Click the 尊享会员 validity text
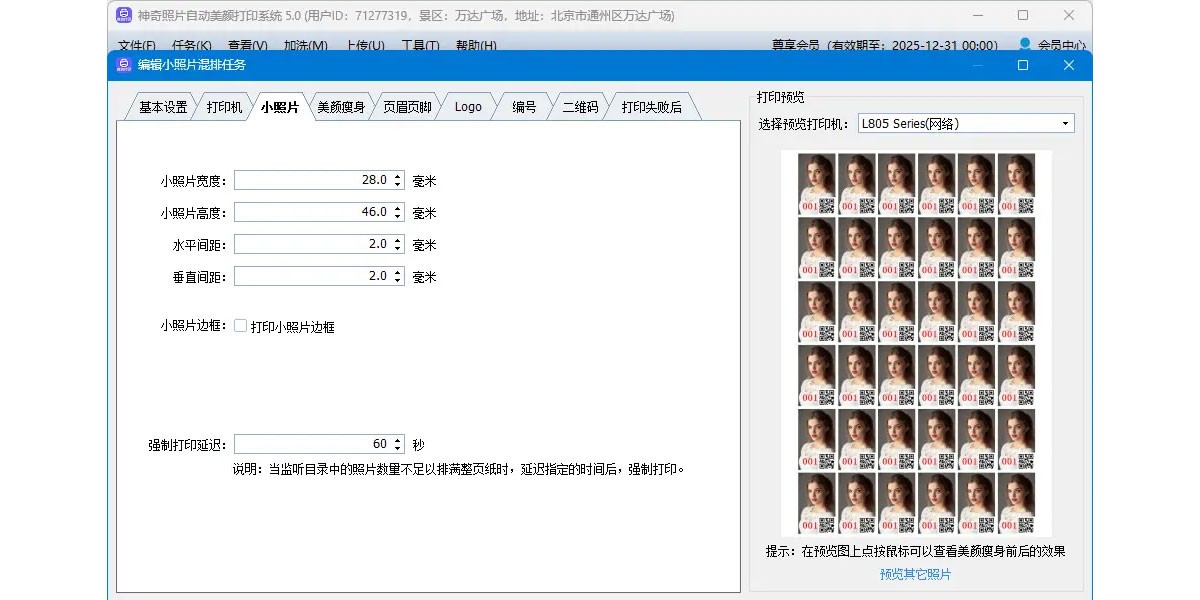Viewport: 1200px width, 600px height. pyautogui.click(x=884, y=46)
